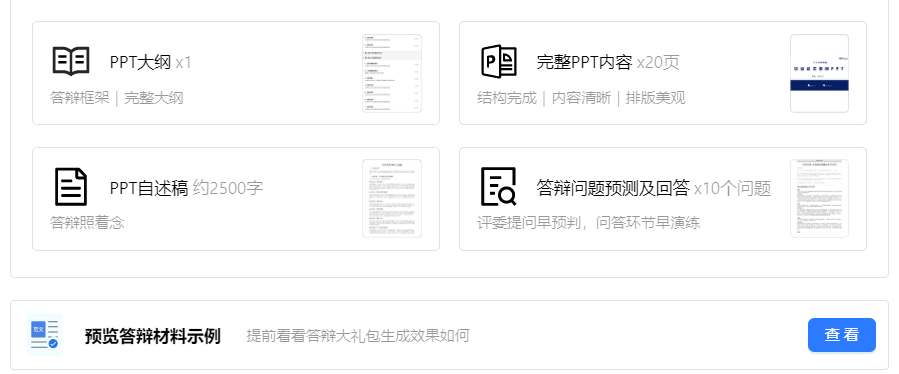Image resolution: width=899 pixels, height=374 pixels.
Task: Open the 完整PPT内容 cover slide thumbnail
Action: (819, 73)
